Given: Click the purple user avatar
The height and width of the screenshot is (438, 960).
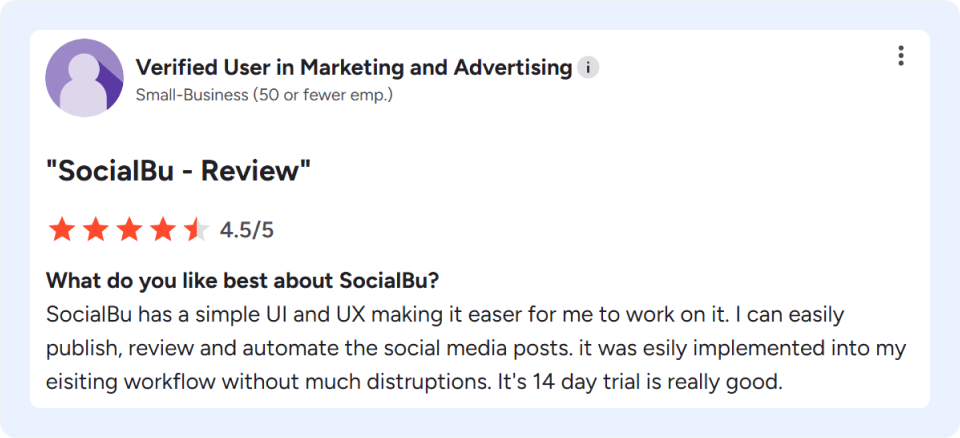Looking at the screenshot, I should [84, 78].
